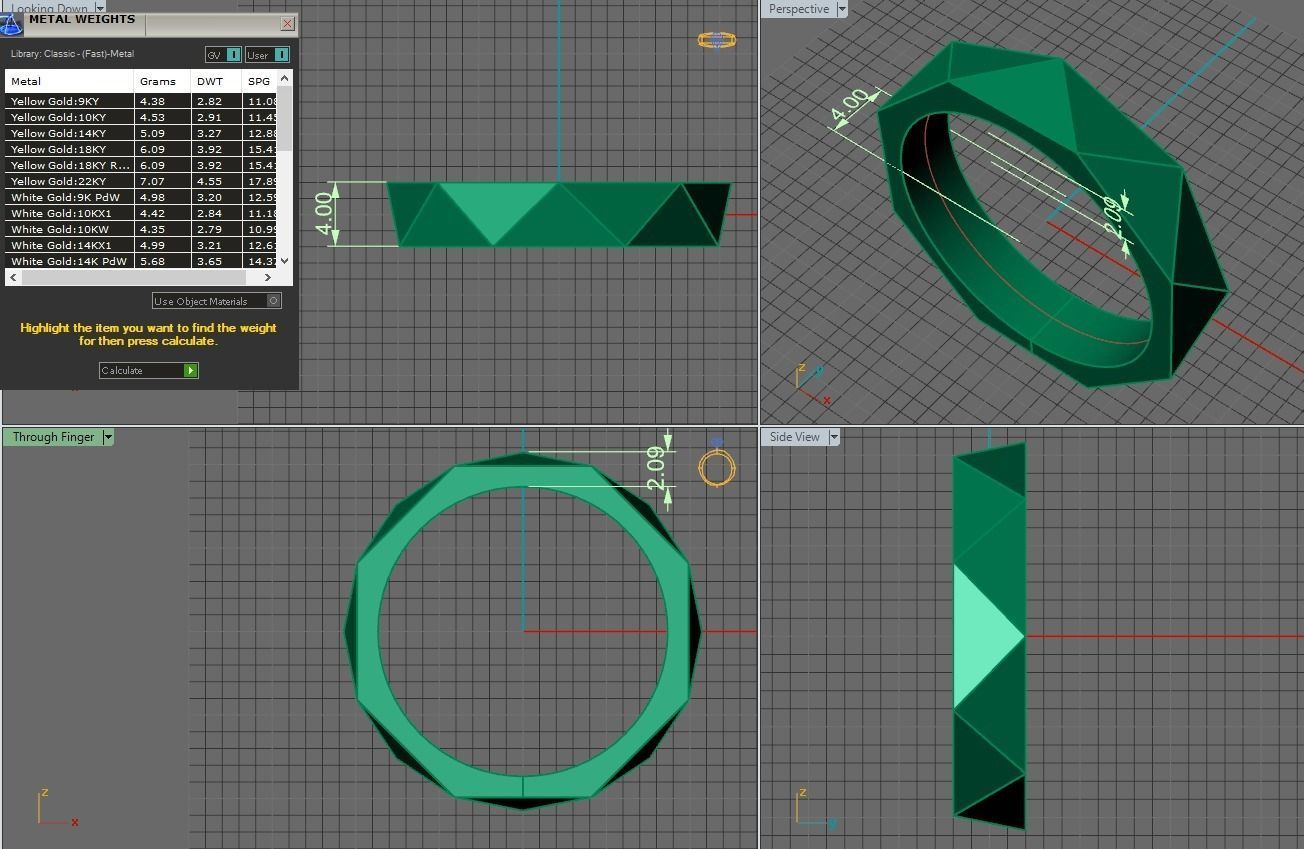Click the green arrow on Calculate
Image resolution: width=1304 pixels, height=849 pixels.
[190, 370]
